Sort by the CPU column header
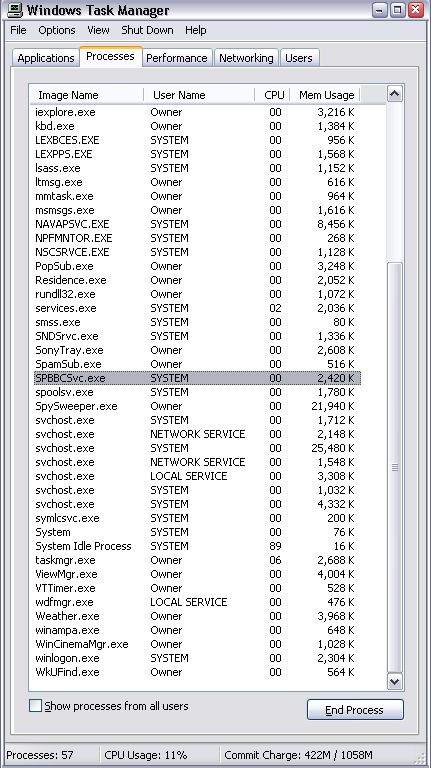The height and width of the screenshot is (768, 431). point(273,95)
